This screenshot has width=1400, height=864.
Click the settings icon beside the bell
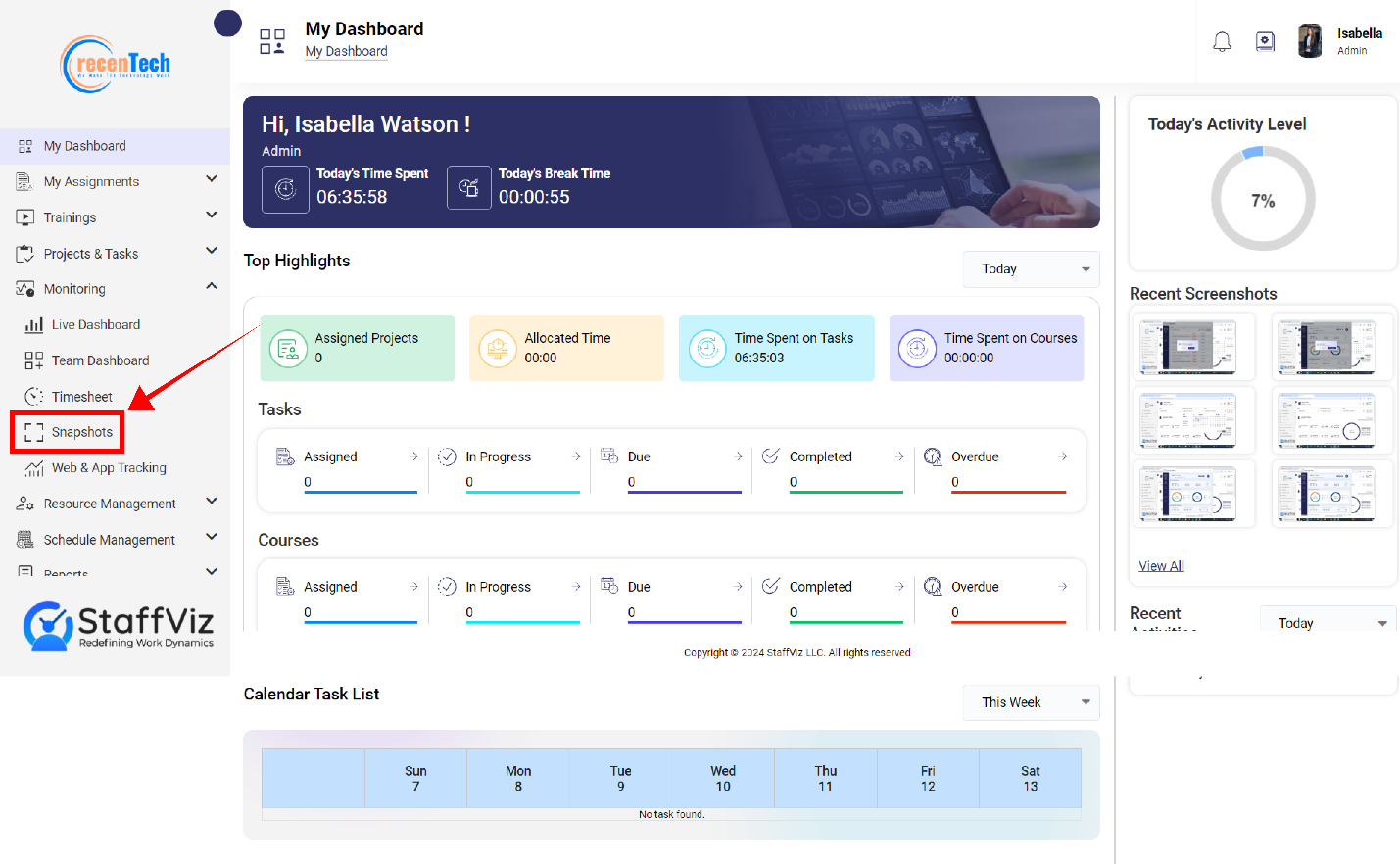pyautogui.click(x=1265, y=41)
